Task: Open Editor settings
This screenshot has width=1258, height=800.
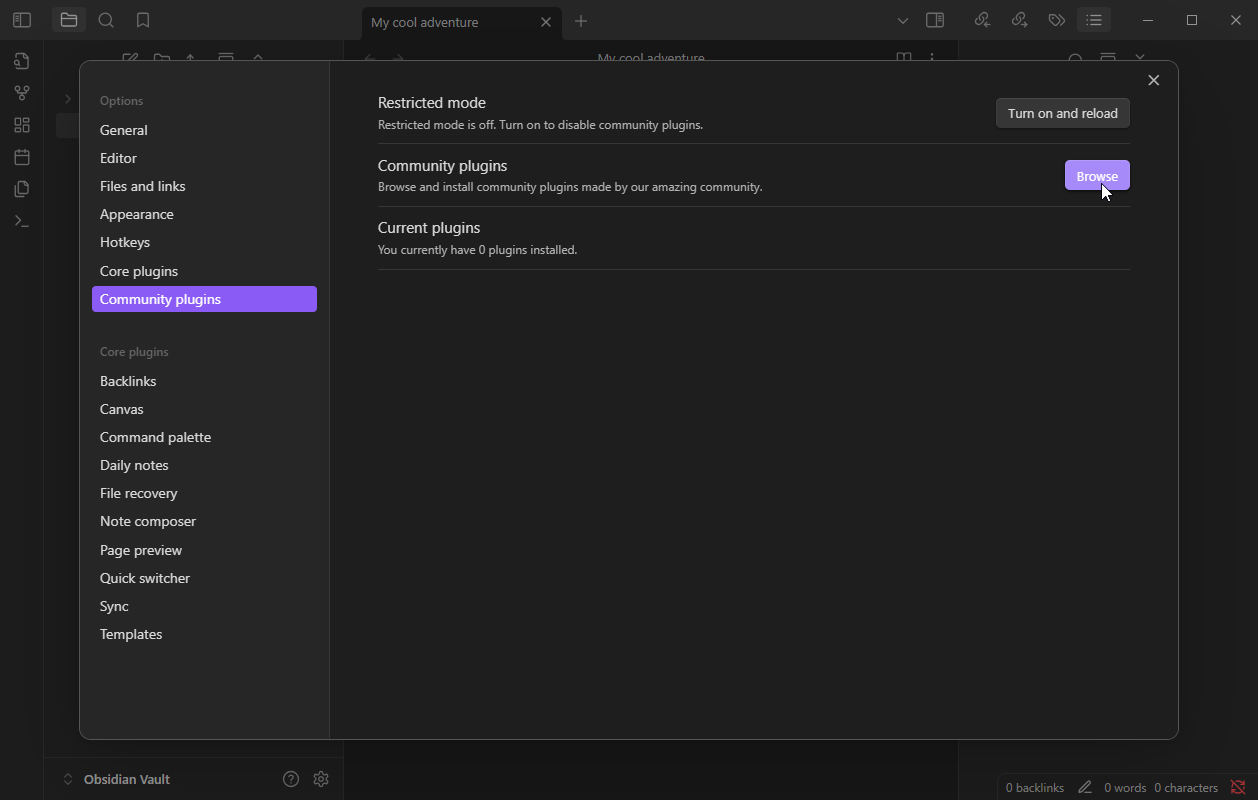Action: pyautogui.click(x=204, y=158)
